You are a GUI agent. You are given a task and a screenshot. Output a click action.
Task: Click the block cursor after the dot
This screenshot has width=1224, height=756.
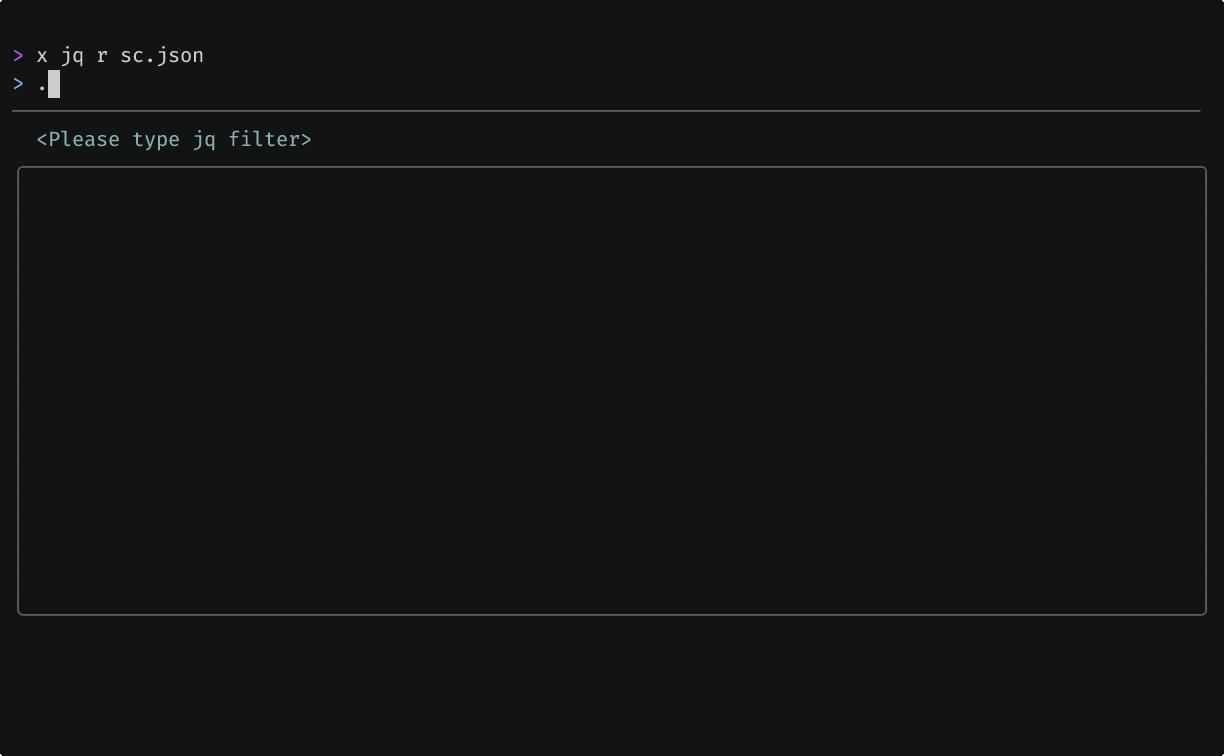54,85
